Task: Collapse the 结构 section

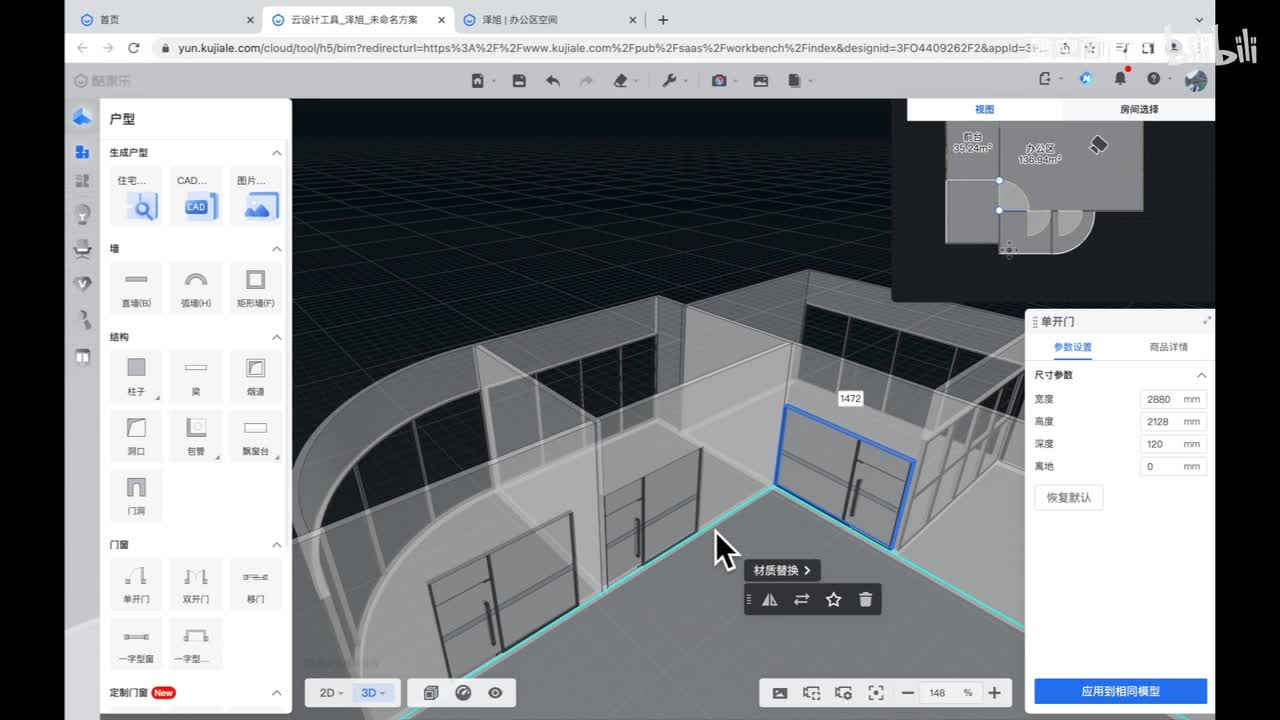Action: tap(277, 337)
